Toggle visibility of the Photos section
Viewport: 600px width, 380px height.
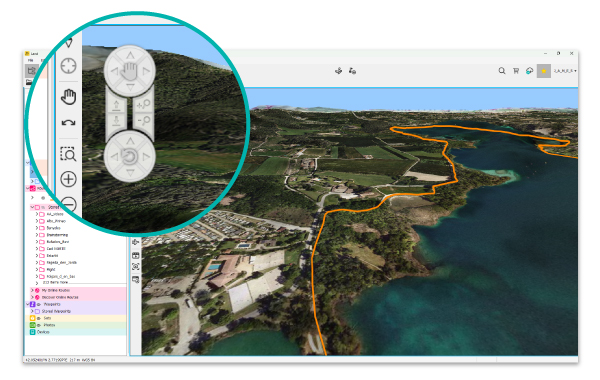point(39,325)
